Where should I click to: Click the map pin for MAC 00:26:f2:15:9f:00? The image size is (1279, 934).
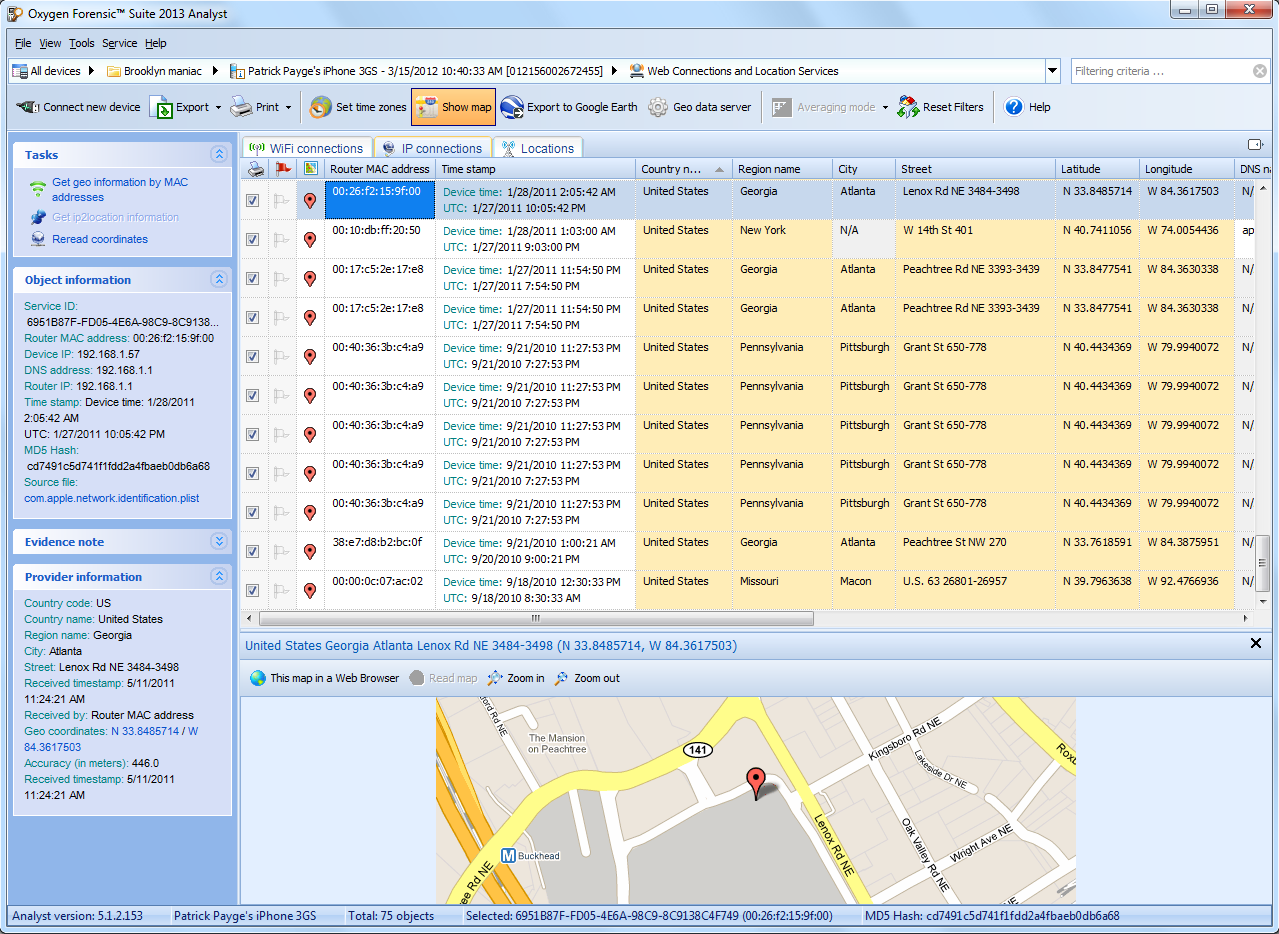pyautogui.click(x=310, y=200)
